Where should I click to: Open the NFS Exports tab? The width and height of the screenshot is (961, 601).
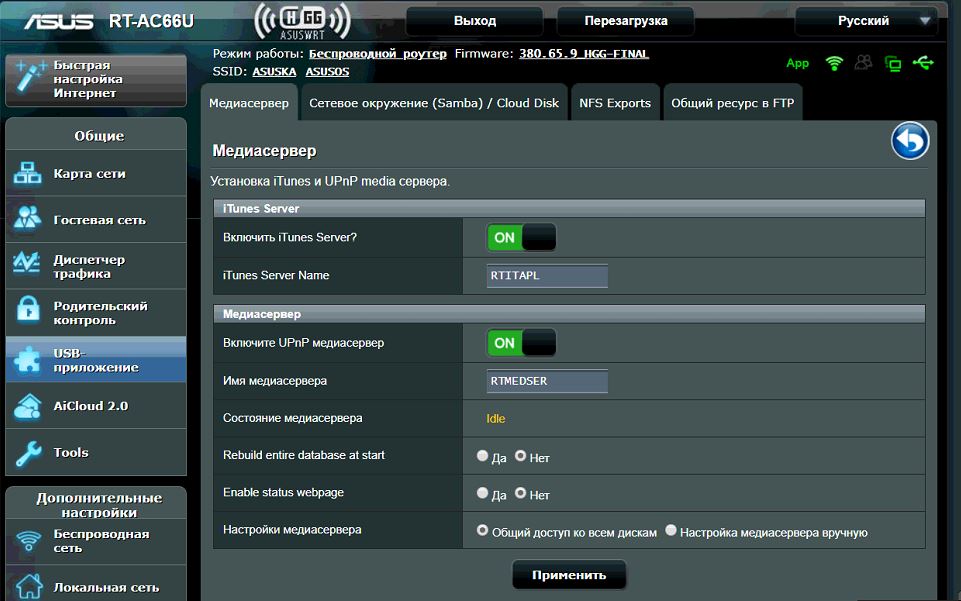(615, 103)
